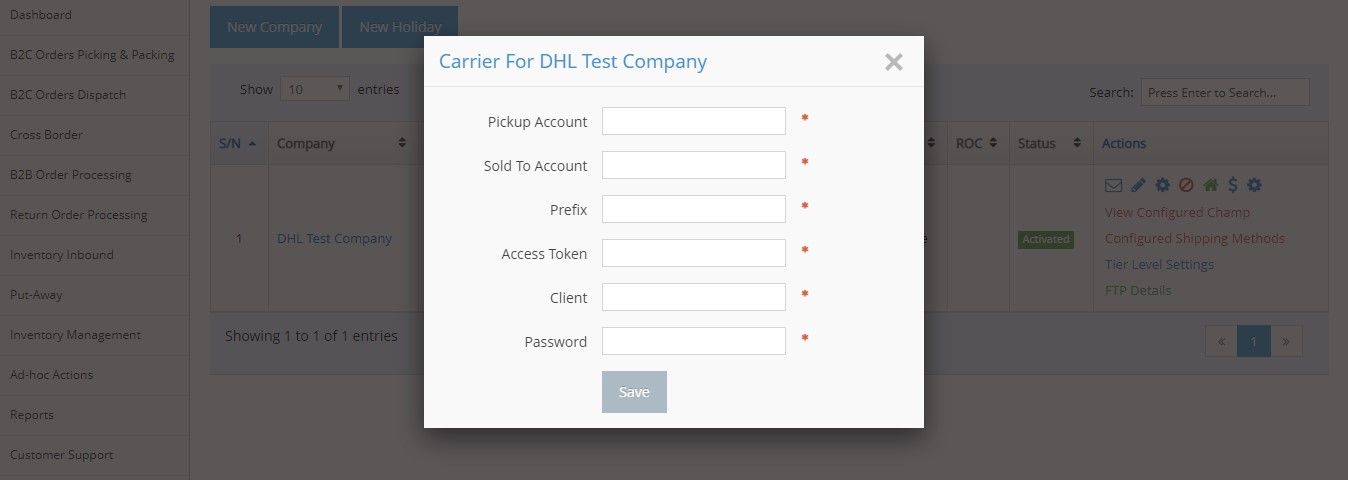Open Reports sidebar item

[94, 415]
